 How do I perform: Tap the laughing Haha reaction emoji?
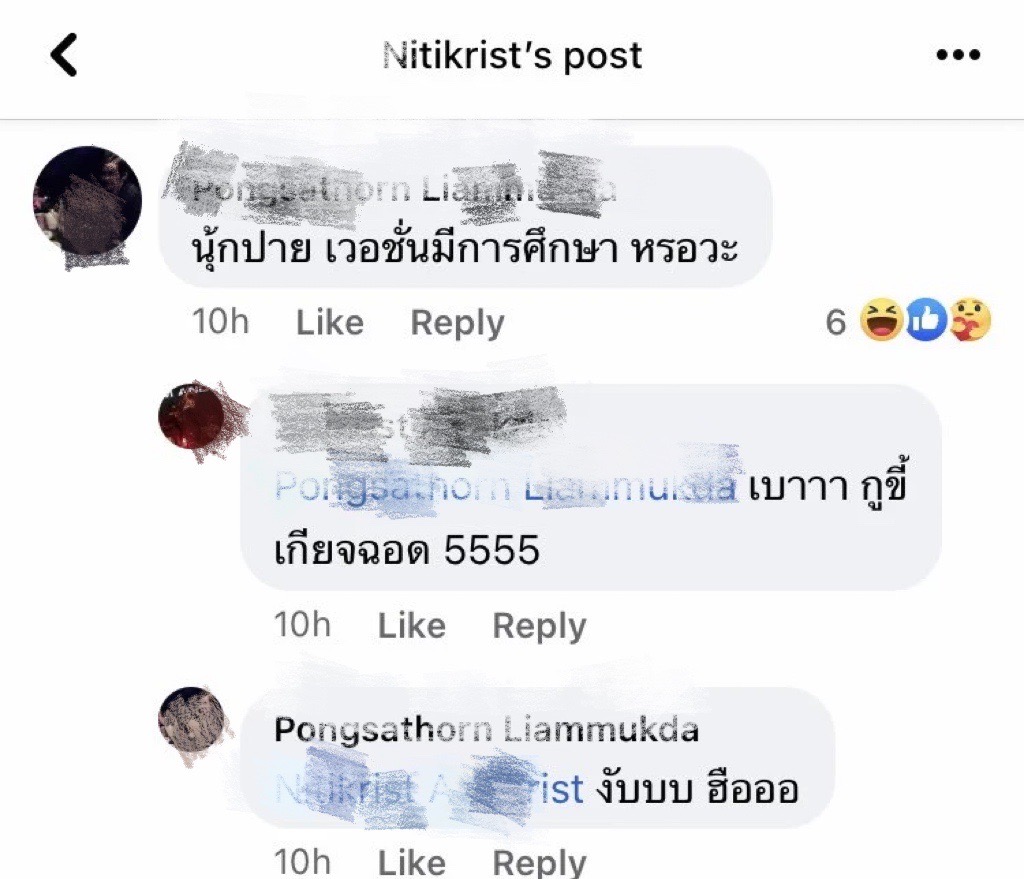(x=881, y=320)
